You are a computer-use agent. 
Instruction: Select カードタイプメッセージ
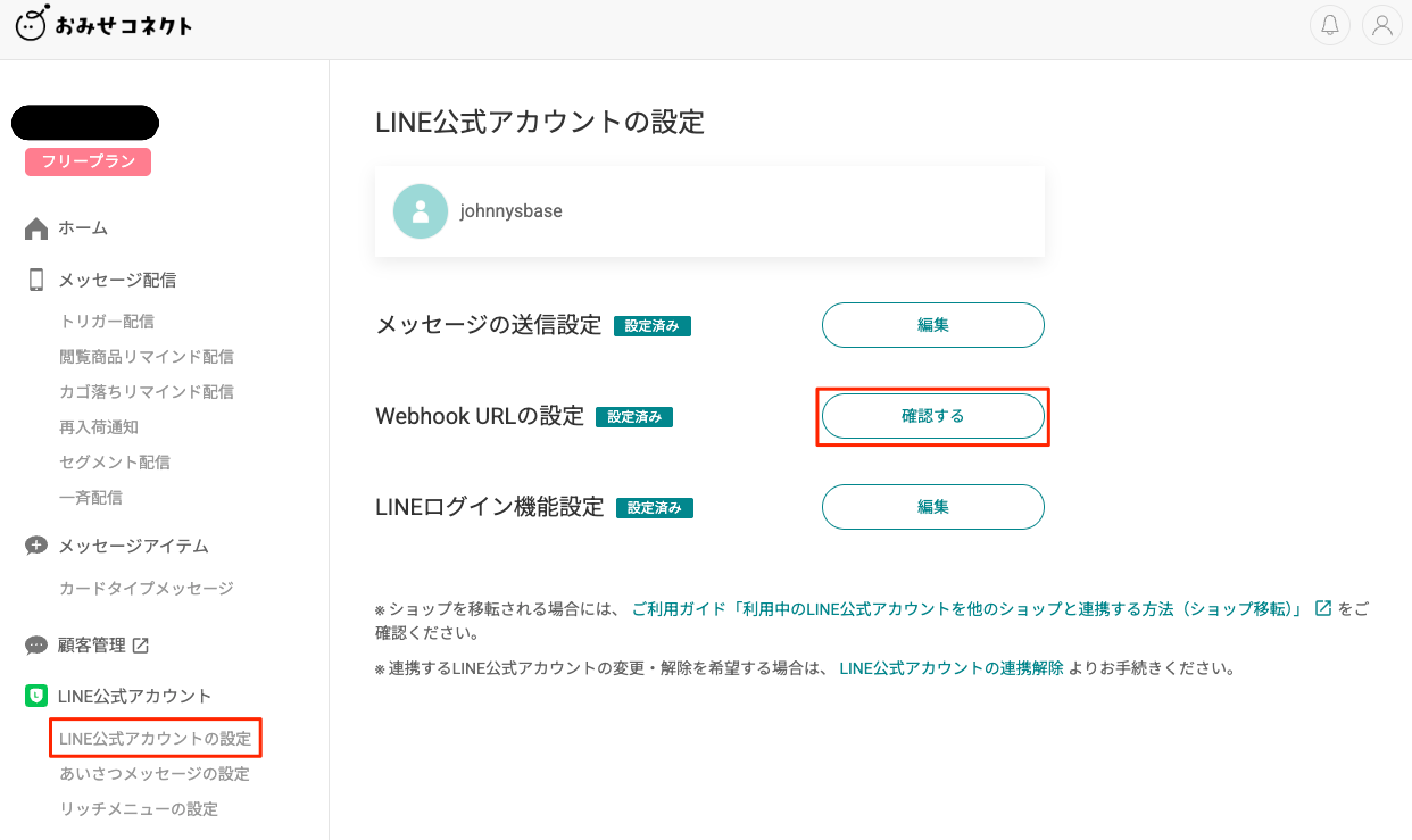click(x=146, y=588)
